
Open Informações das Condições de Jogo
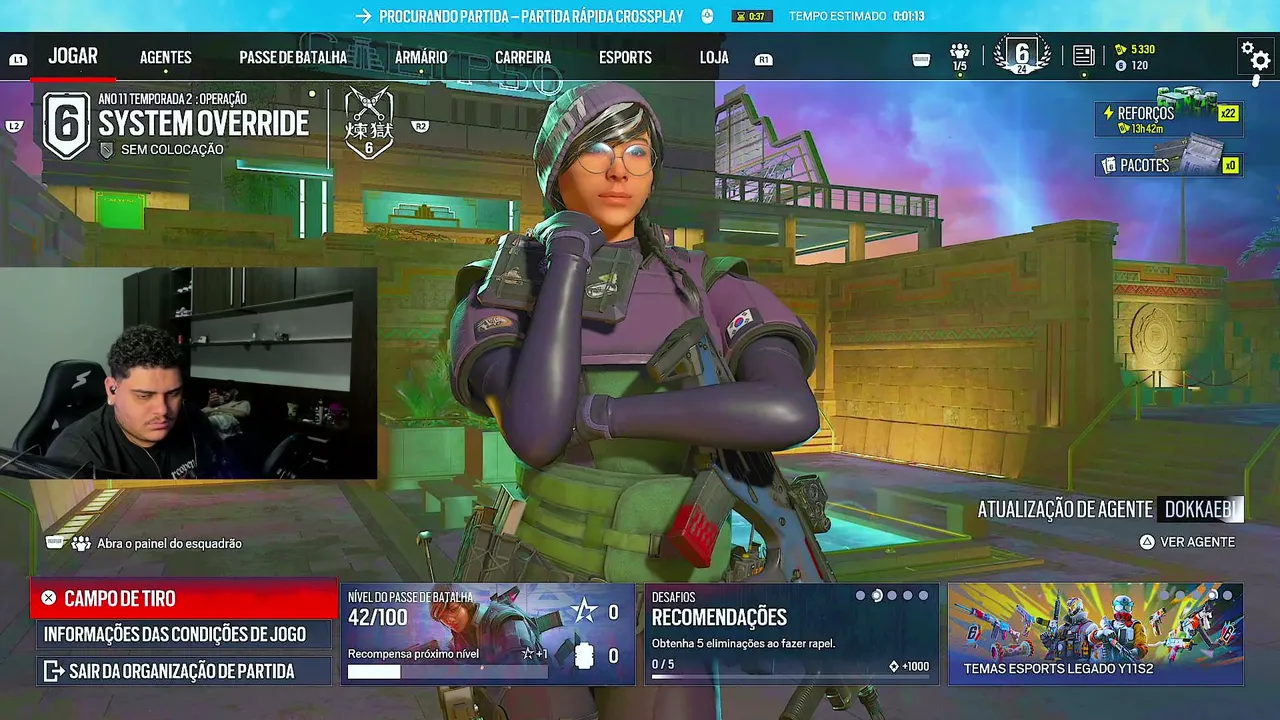(184, 634)
